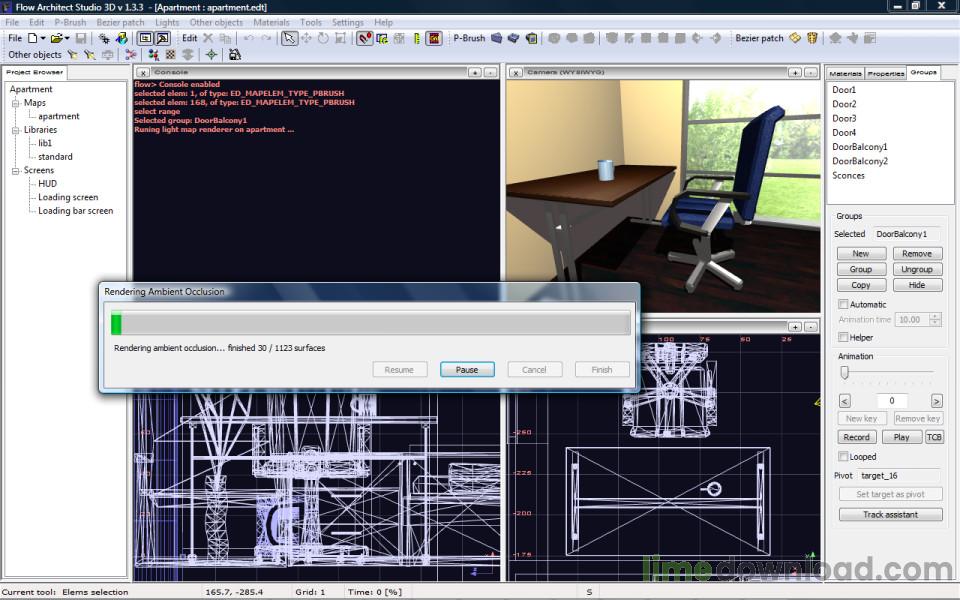Play the animation
Screen dimensions: 960x600
(x=901, y=437)
